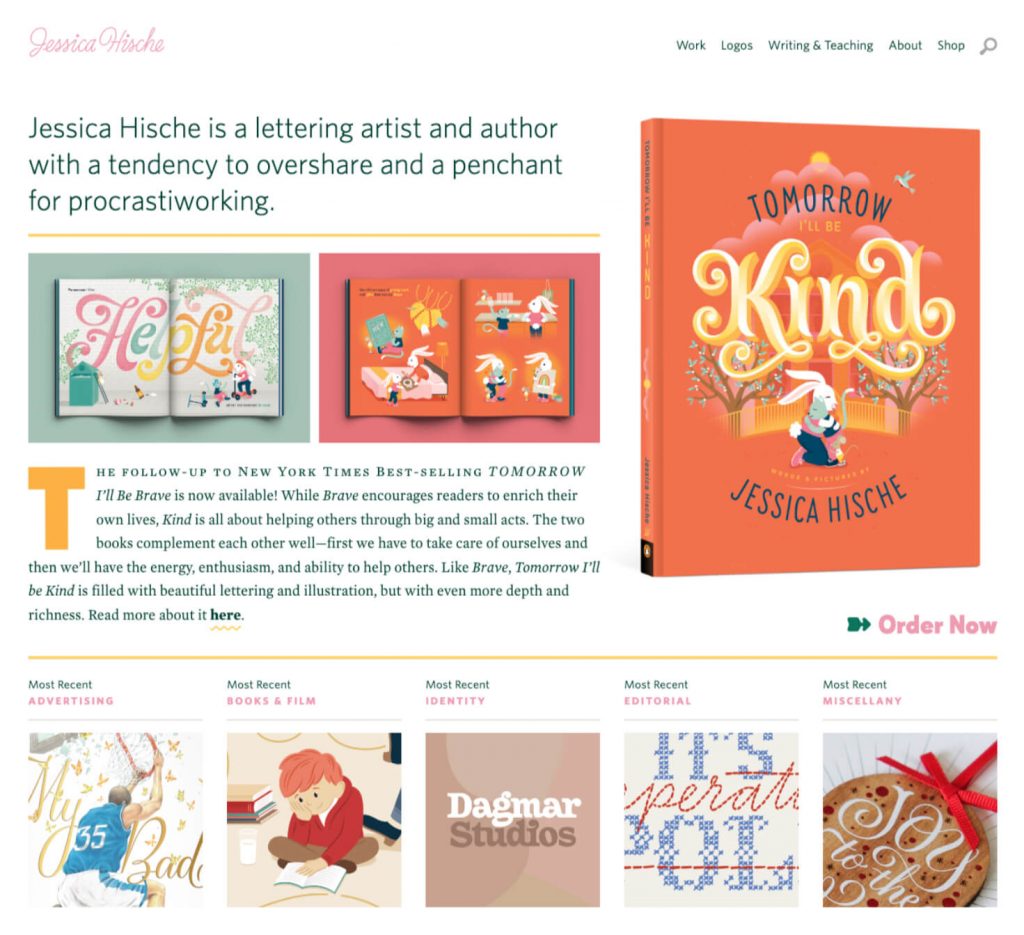The height and width of the screenshot is (935, 1024).
Task: Click the Tomorrow I'll Be Kind book cover
Action: pos(810,347)
